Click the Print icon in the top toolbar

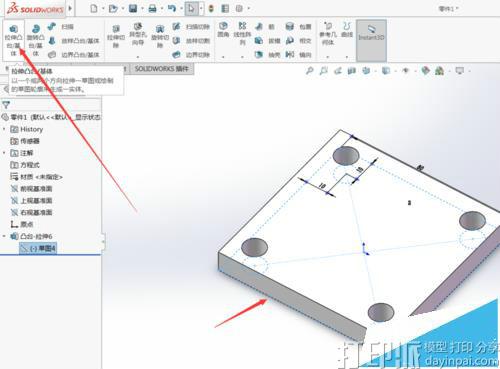[152, 8]
